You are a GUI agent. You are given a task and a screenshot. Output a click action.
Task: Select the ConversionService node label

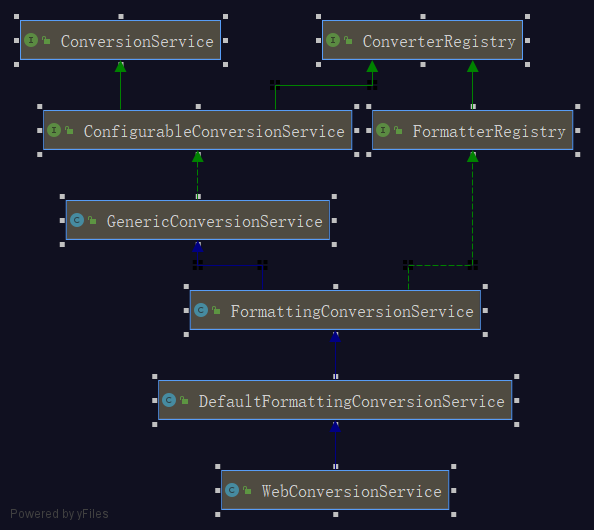click(x=137, y=41)
